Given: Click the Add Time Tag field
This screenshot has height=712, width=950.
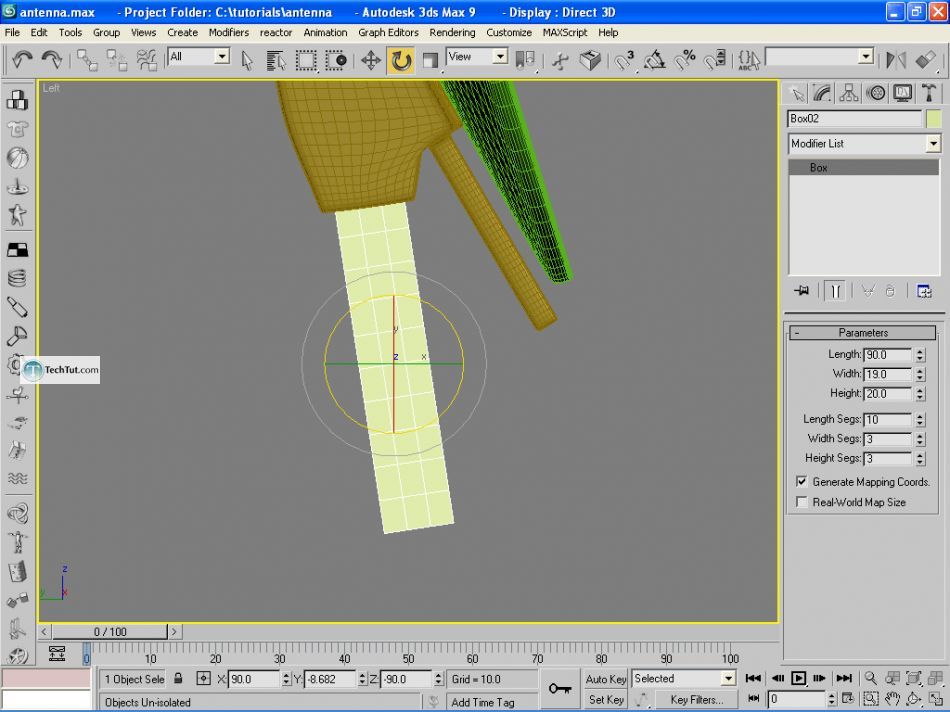Looking at the screenshot, I should click(491, 702).
